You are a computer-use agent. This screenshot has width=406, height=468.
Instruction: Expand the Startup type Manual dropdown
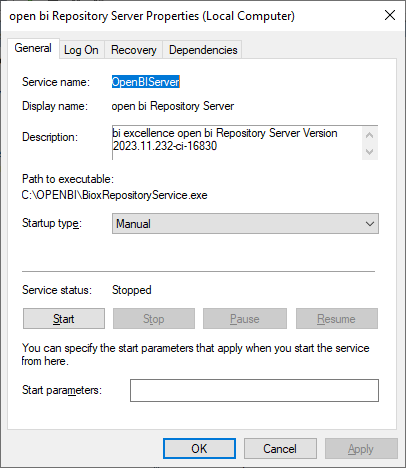245,224
